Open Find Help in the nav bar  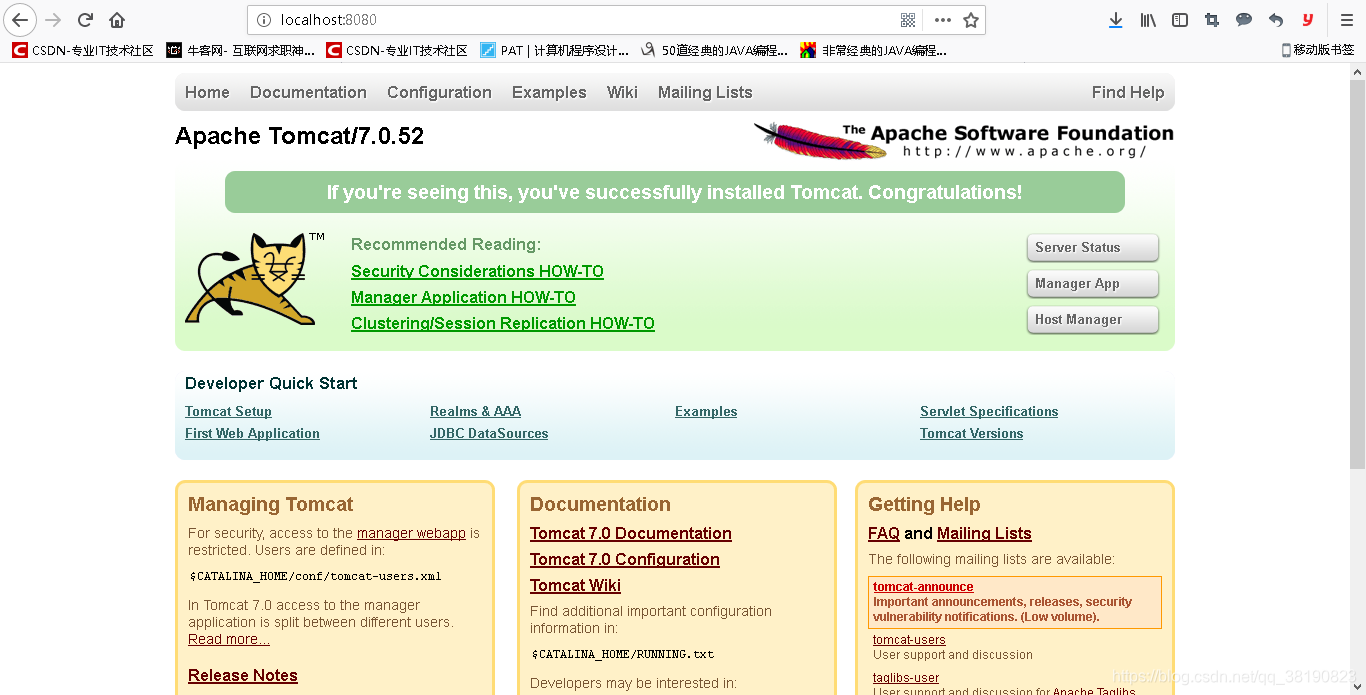[x=1128, y=92]
